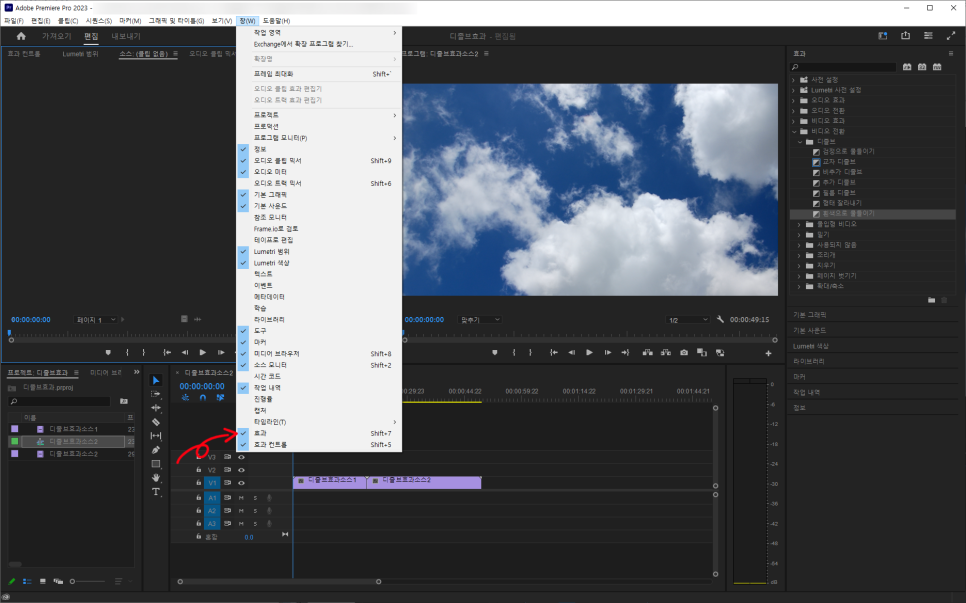Select the Razor tool in the toolbar
The image size is (966, 603).
[156, 422]
